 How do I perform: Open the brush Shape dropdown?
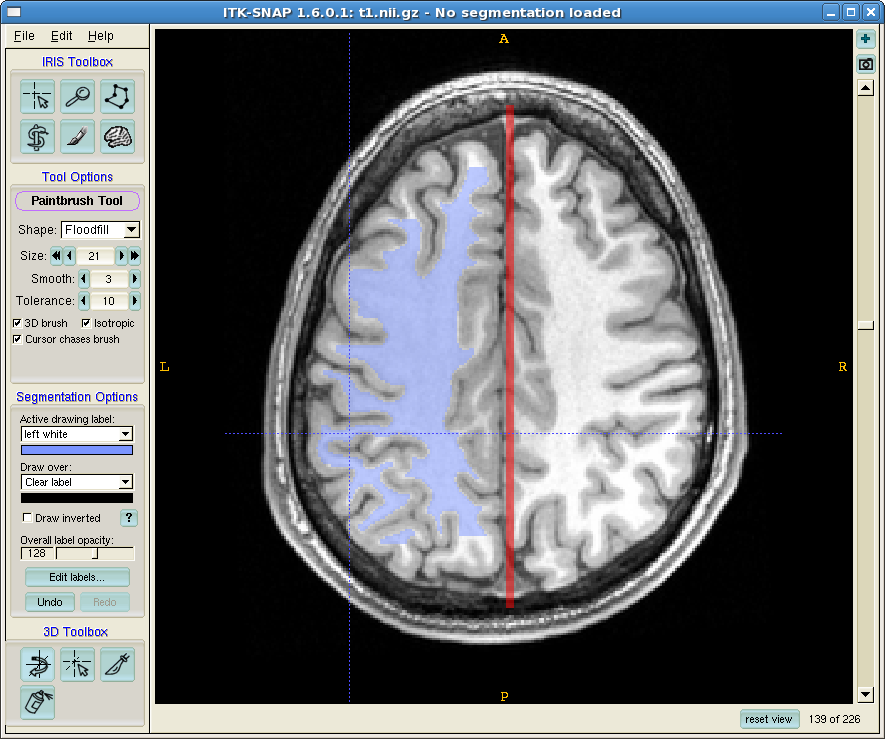click(100, 230)
